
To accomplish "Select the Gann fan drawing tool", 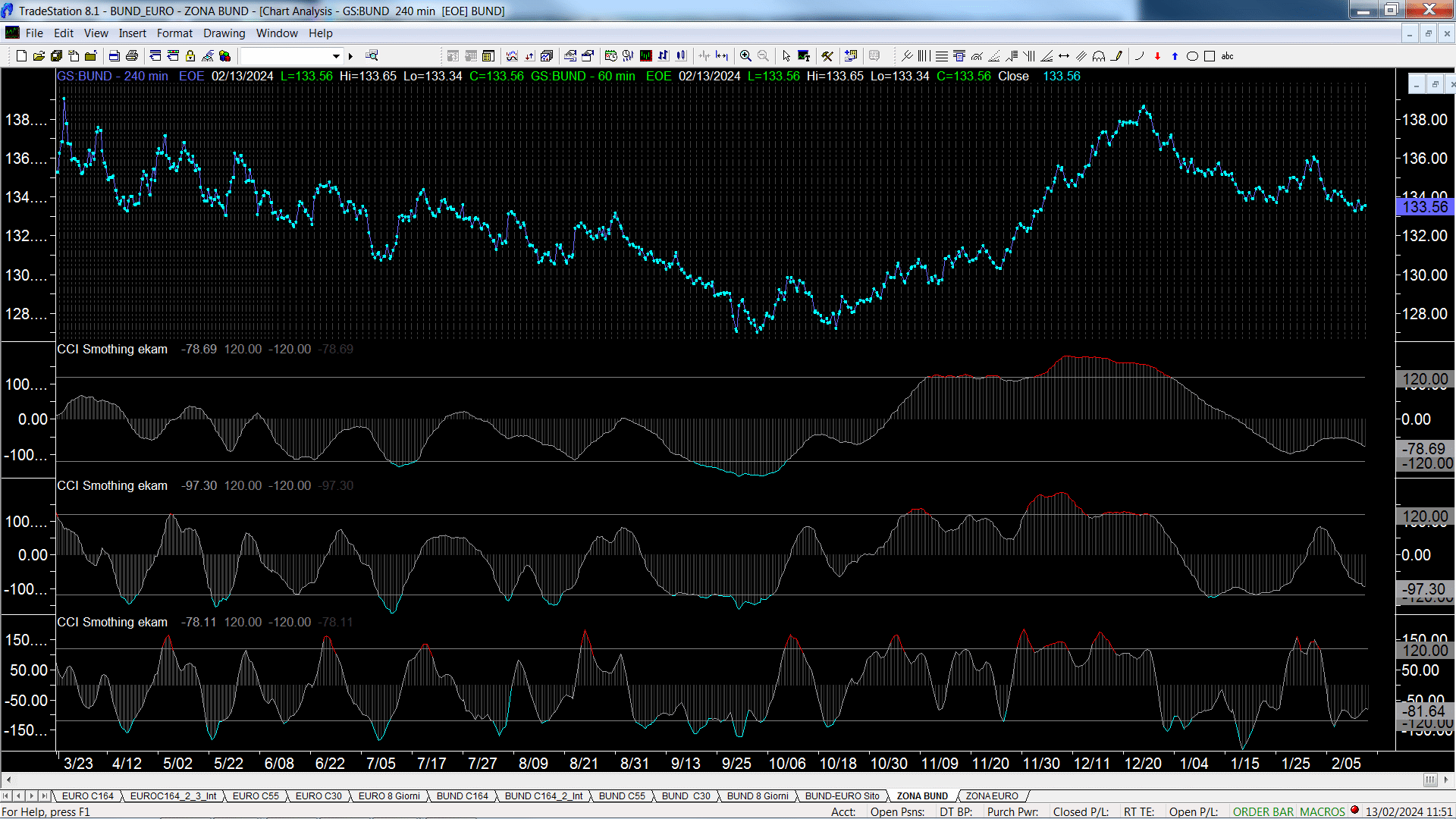I will click(x=1046, y=56).
